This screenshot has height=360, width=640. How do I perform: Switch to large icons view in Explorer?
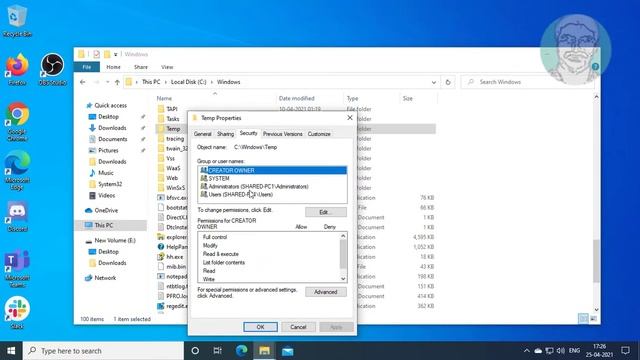coord(593,318)
